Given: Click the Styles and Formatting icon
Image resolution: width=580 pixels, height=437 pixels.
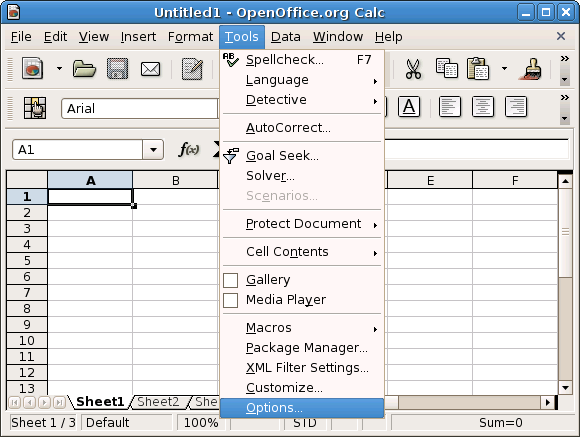Looking at the screenshot, I should coord(35,108).
